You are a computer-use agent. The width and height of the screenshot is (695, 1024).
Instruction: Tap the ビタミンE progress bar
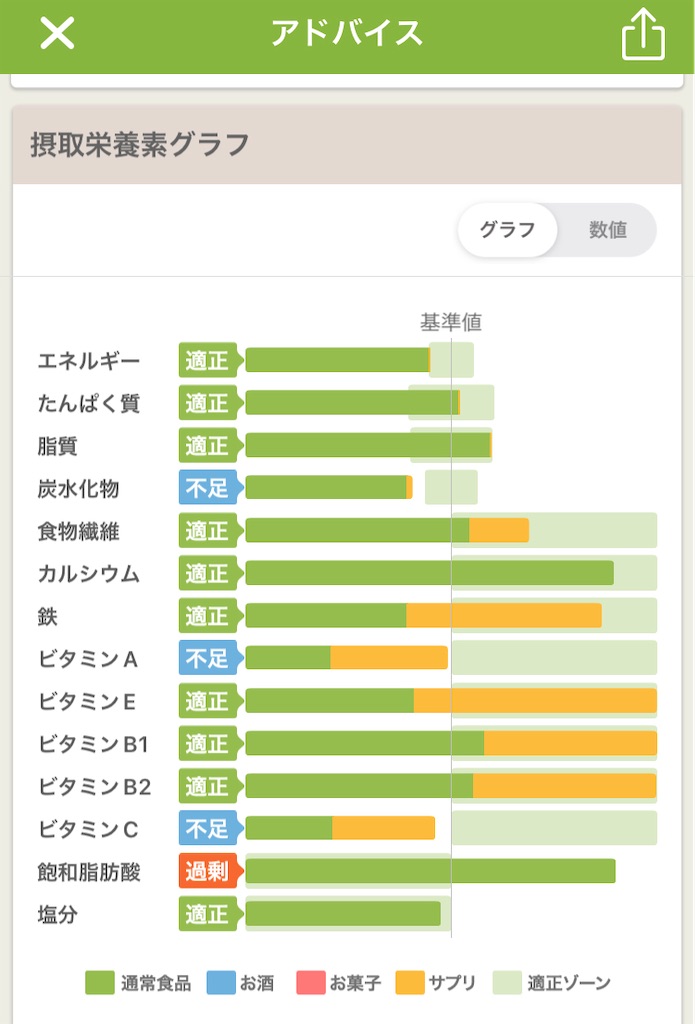coord(450,701)
